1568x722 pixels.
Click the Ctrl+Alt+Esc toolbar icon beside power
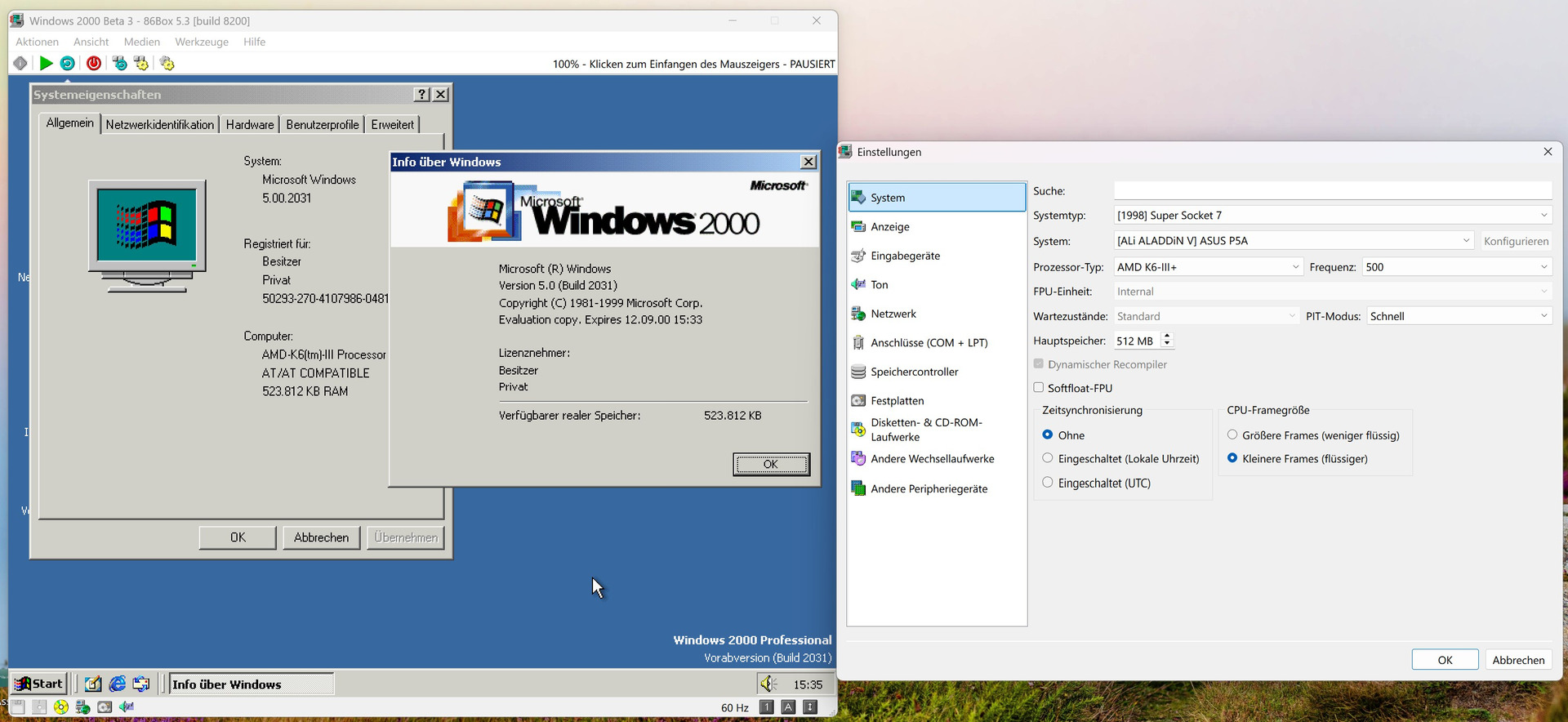pos(141,63)
